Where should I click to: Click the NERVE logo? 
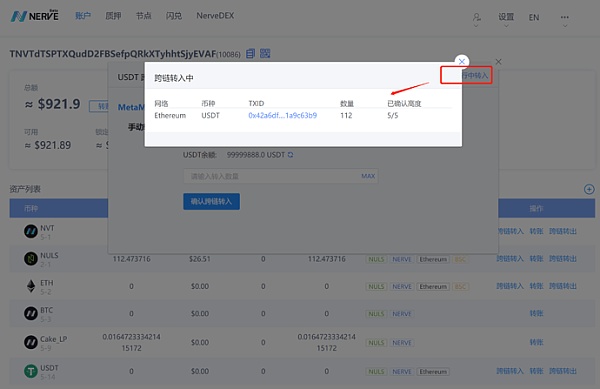click(34, 16)
